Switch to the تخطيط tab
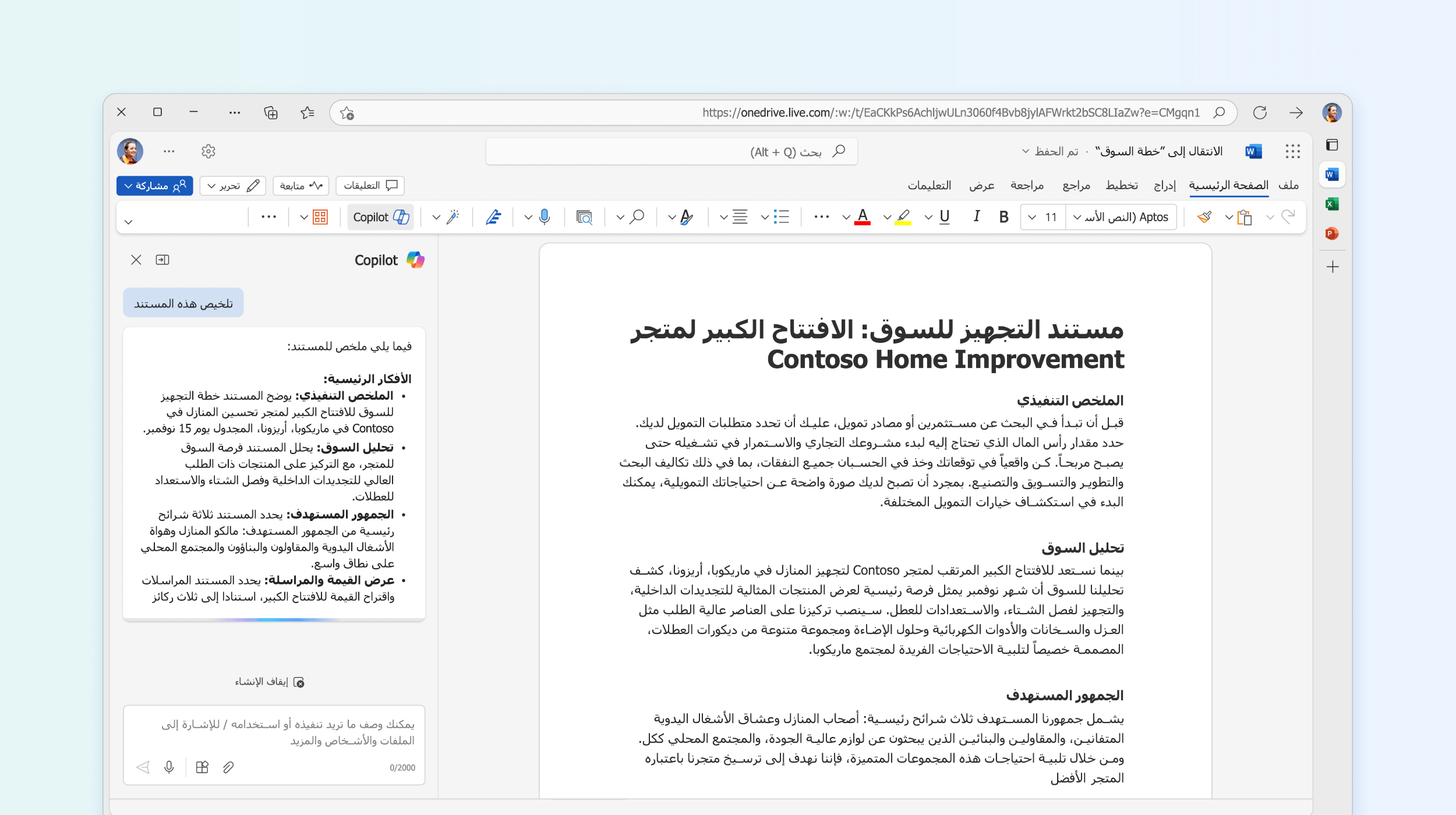This screenshot has width=1456, height=815. point(1122,185)
